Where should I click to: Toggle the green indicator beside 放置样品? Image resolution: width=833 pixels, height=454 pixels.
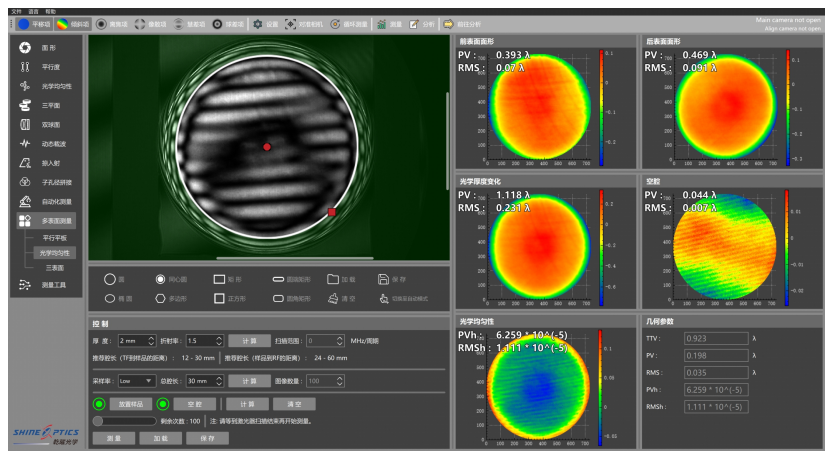tap(99, 404)
